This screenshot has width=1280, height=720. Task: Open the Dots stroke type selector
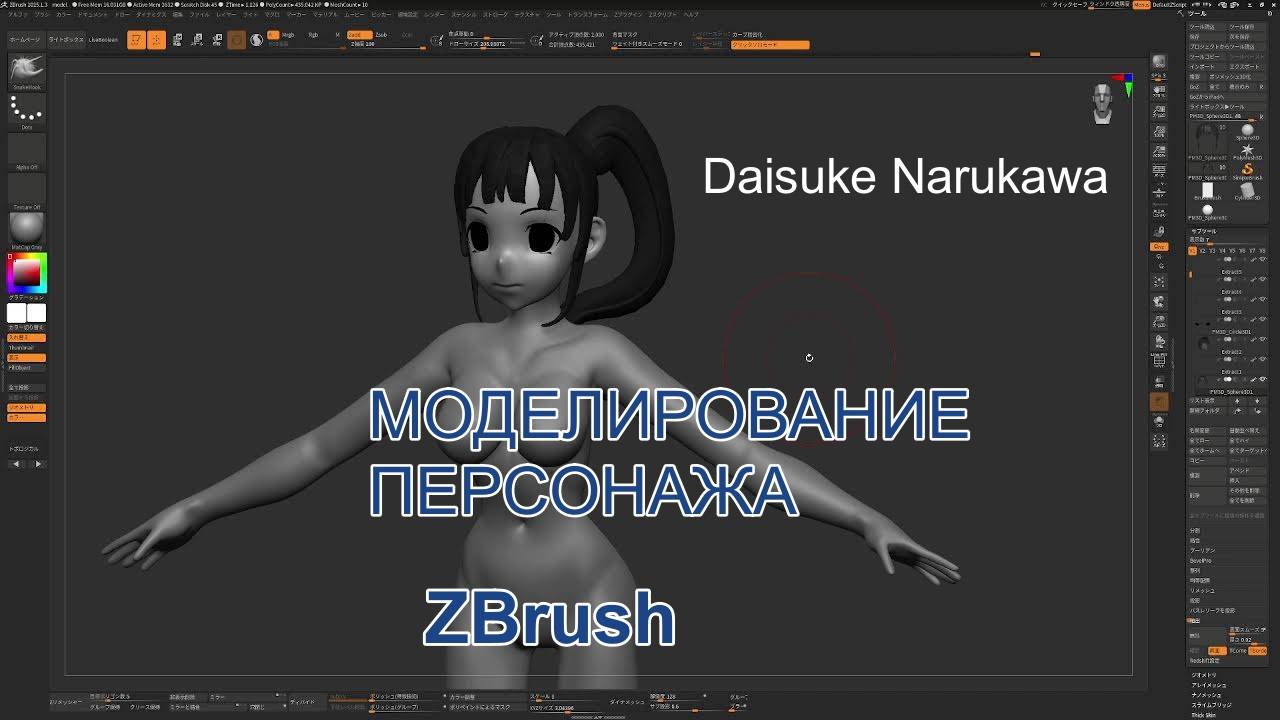pos(27,112)
